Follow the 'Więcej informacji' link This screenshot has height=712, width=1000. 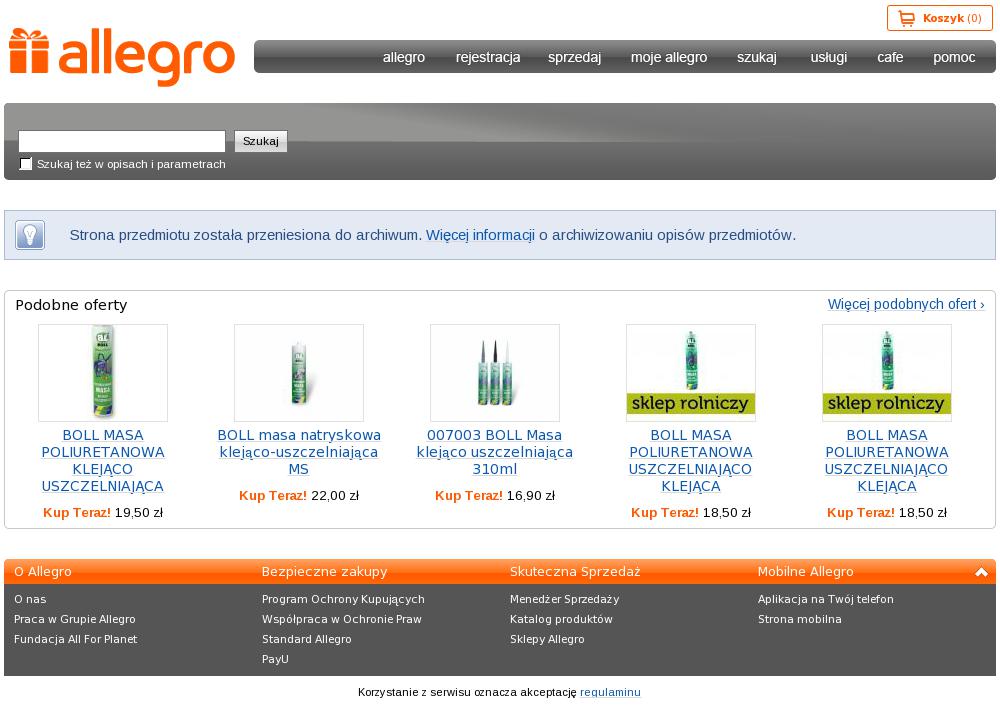tap(480, 235)
